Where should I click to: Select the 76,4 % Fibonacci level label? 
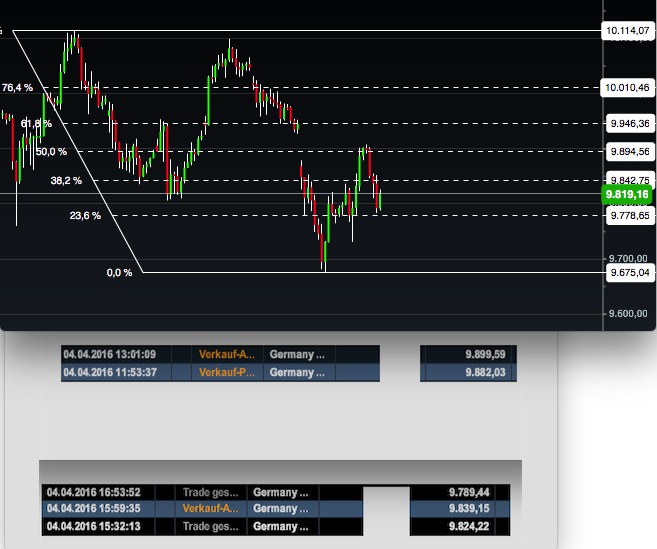17,88
